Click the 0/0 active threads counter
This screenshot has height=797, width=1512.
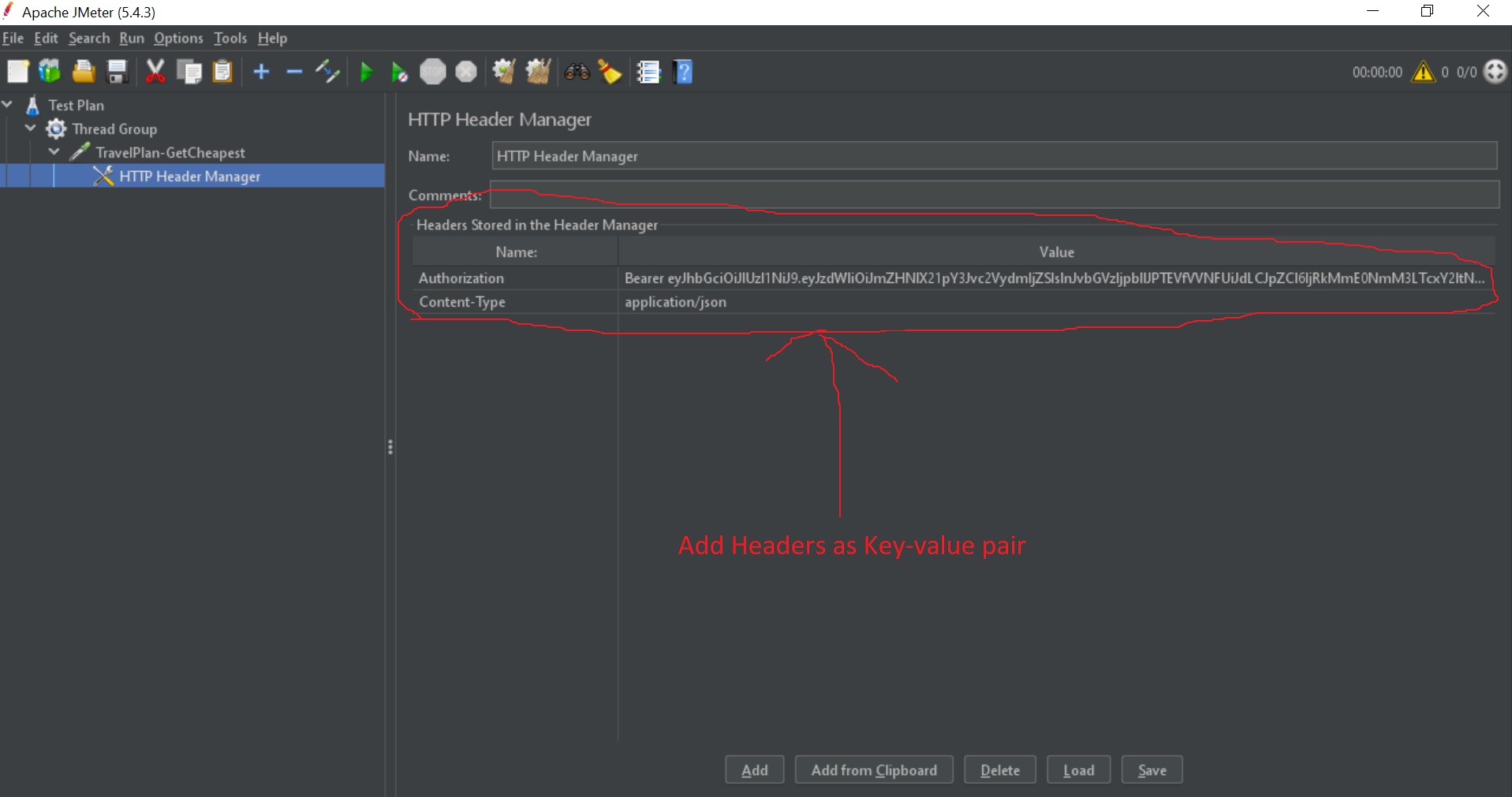point(1466,72)
